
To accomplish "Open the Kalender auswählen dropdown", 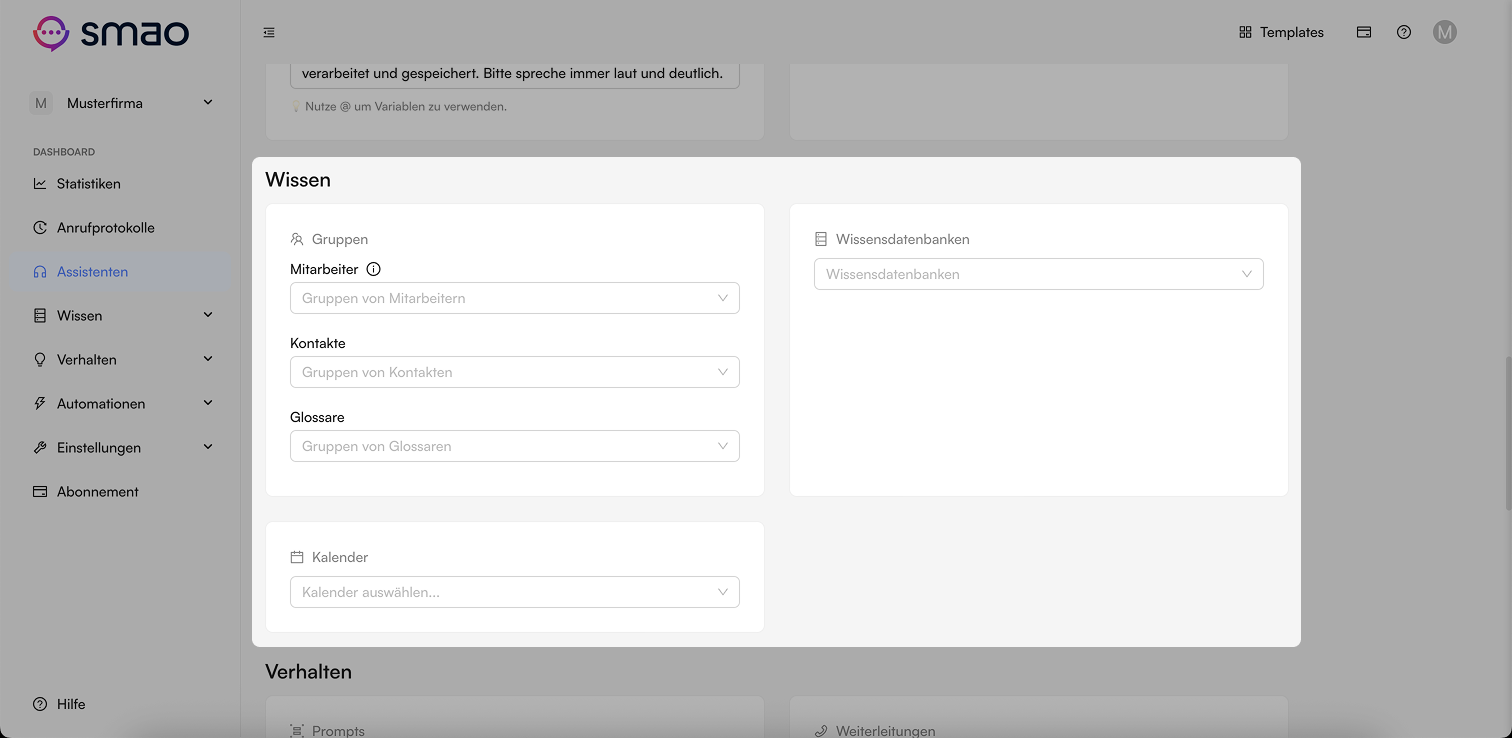I will (515, 592).
